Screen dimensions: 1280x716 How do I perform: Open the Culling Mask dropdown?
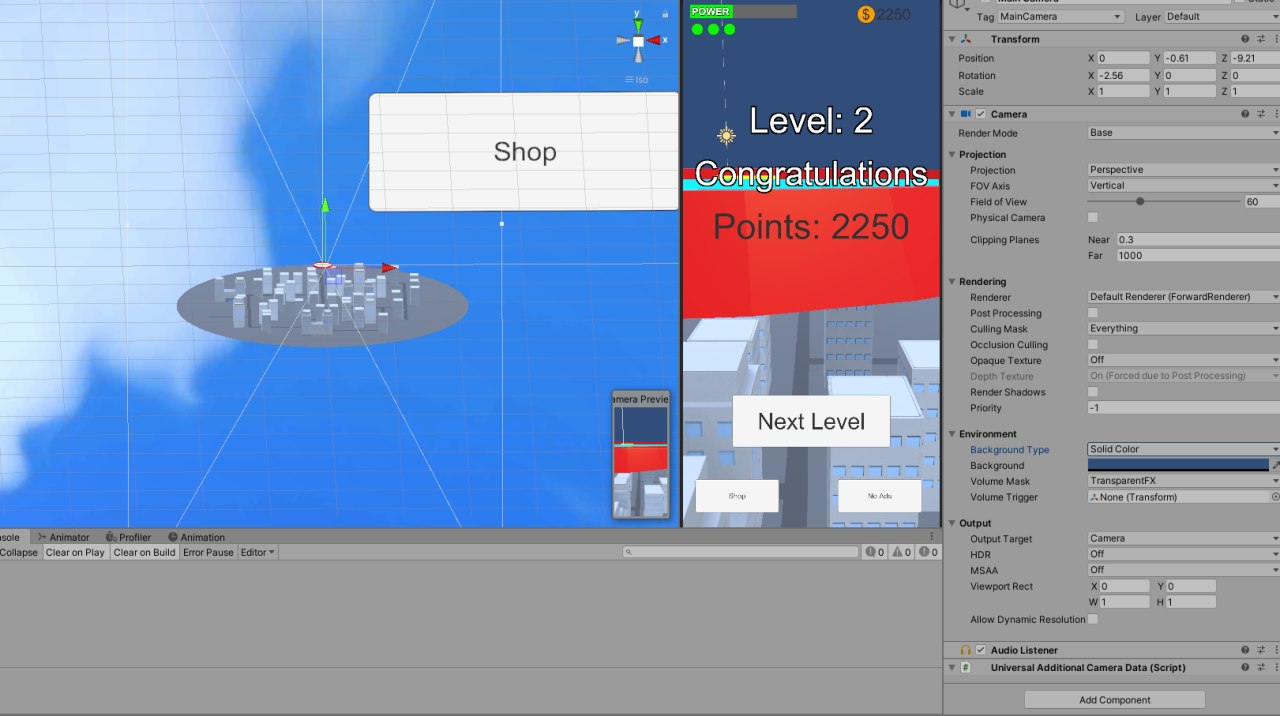click(1184, 328)
